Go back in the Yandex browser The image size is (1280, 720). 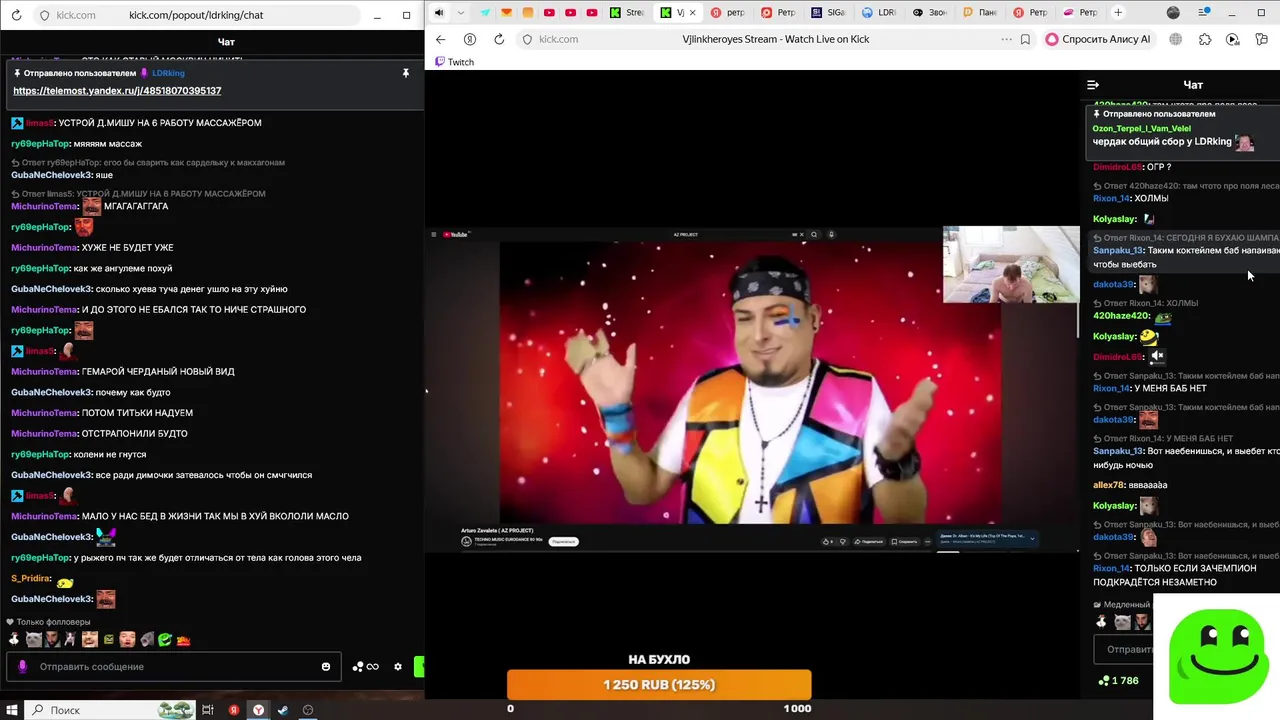[440, 39]
